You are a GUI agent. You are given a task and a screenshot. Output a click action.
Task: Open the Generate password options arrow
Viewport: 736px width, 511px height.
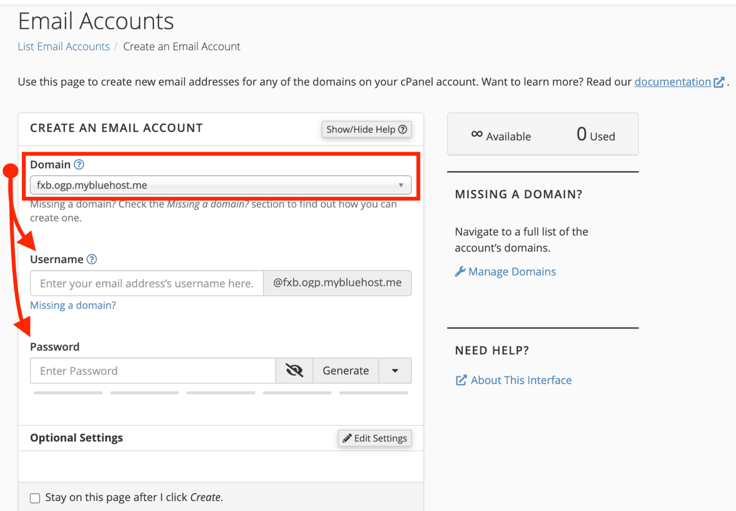(395, 371)
